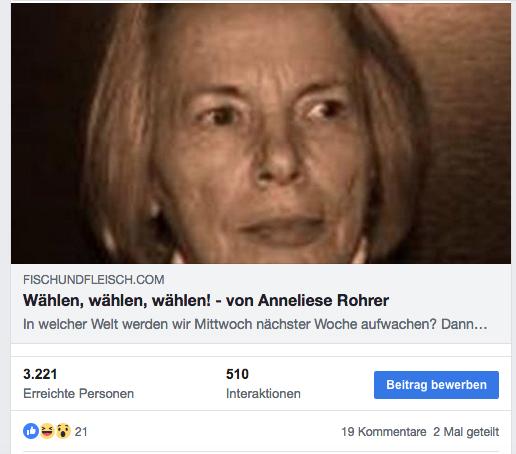Click the 510 interactions count
Image resolution: width=516 pixels, height=454 pixels.
[x=237, y=374]
